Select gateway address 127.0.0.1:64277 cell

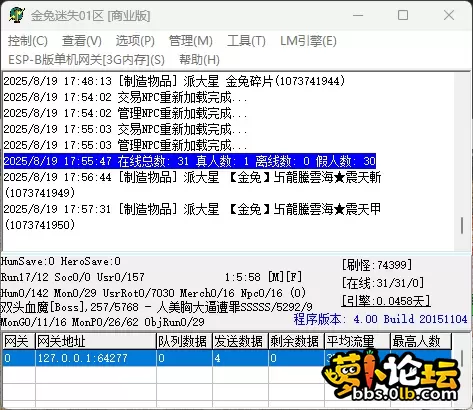point(96,358)
